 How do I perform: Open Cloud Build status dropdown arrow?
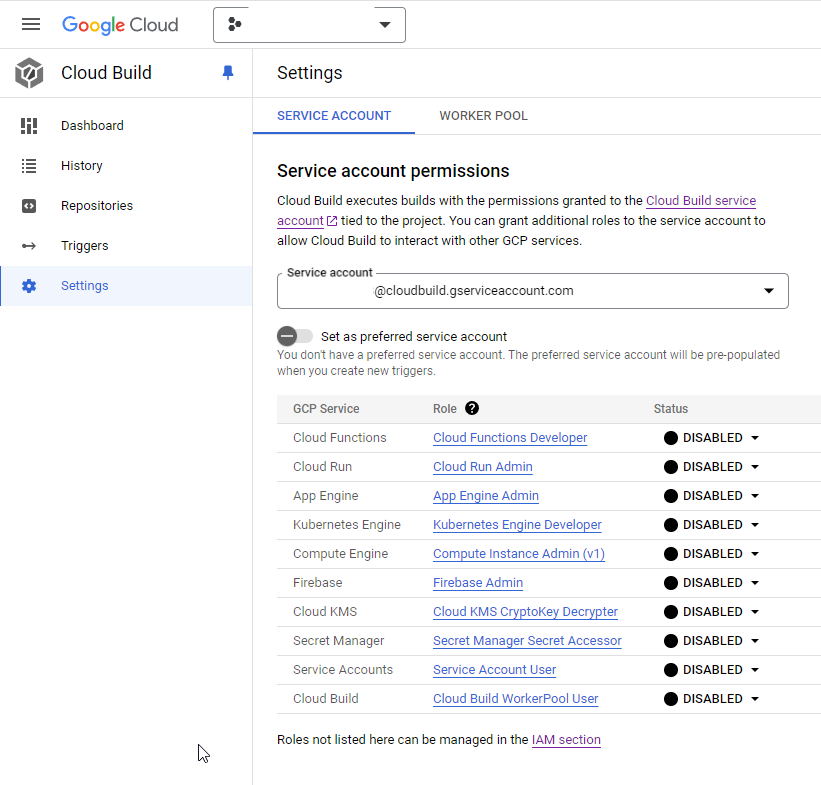[x=755, y=699]
